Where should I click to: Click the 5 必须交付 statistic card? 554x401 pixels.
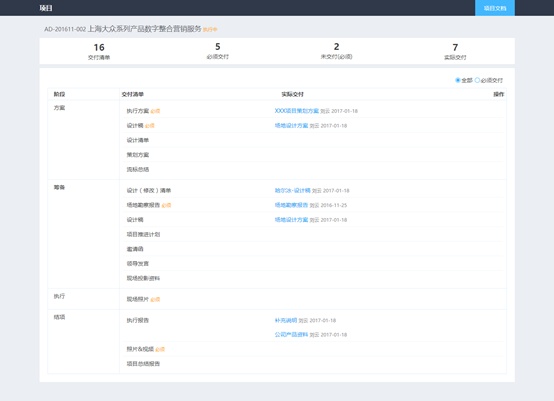point(218,51)
